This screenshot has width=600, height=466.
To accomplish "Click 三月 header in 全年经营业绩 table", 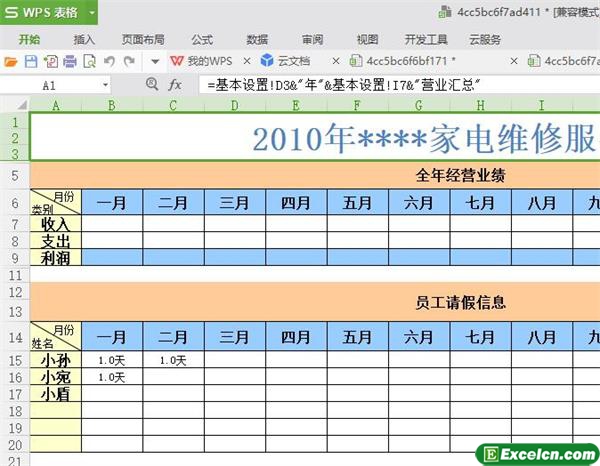I will 235,202.
